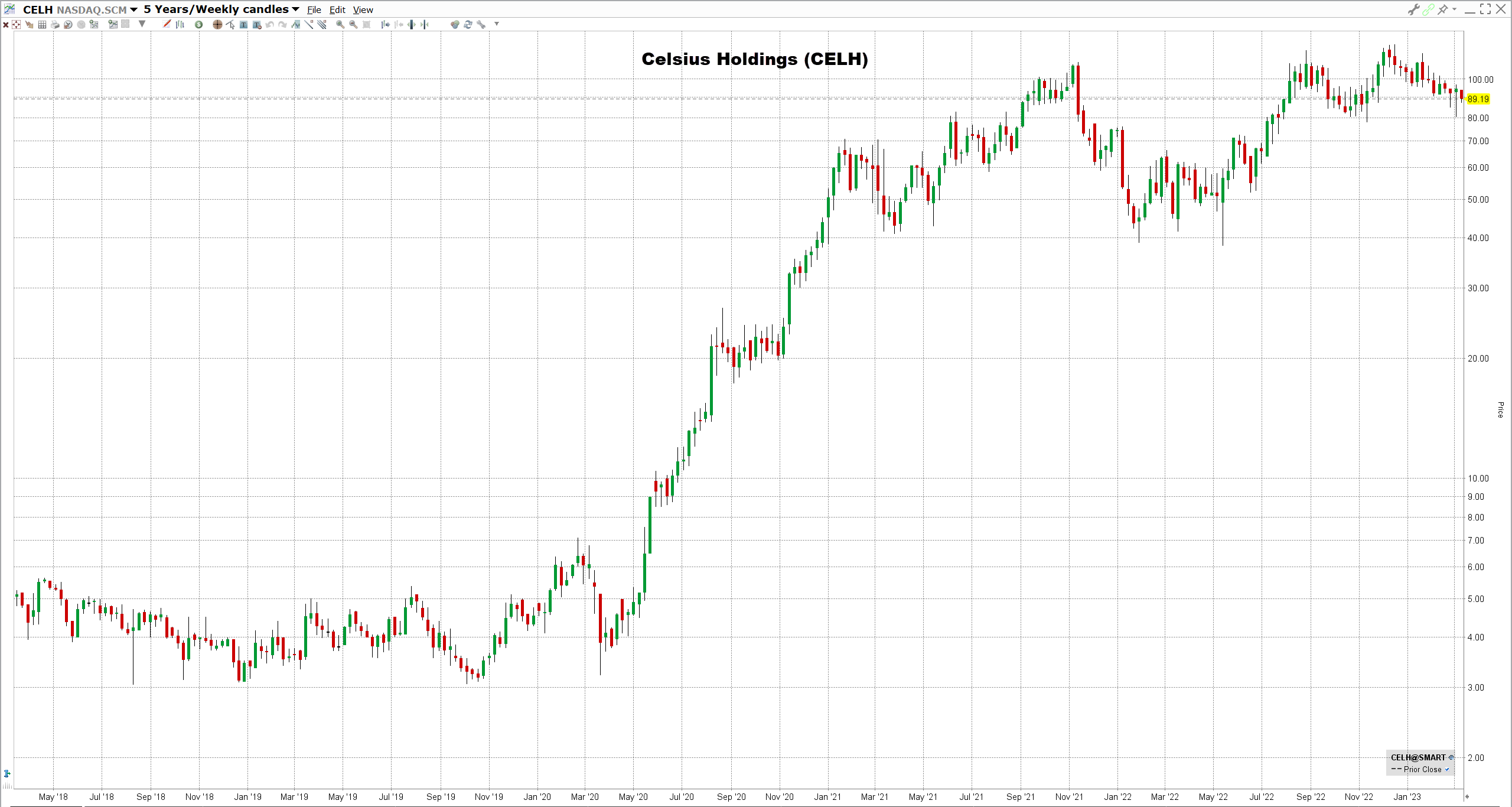Click the add-studies scatter grid icon
This screenshot has width=1512, height=807.
[94, 25]
